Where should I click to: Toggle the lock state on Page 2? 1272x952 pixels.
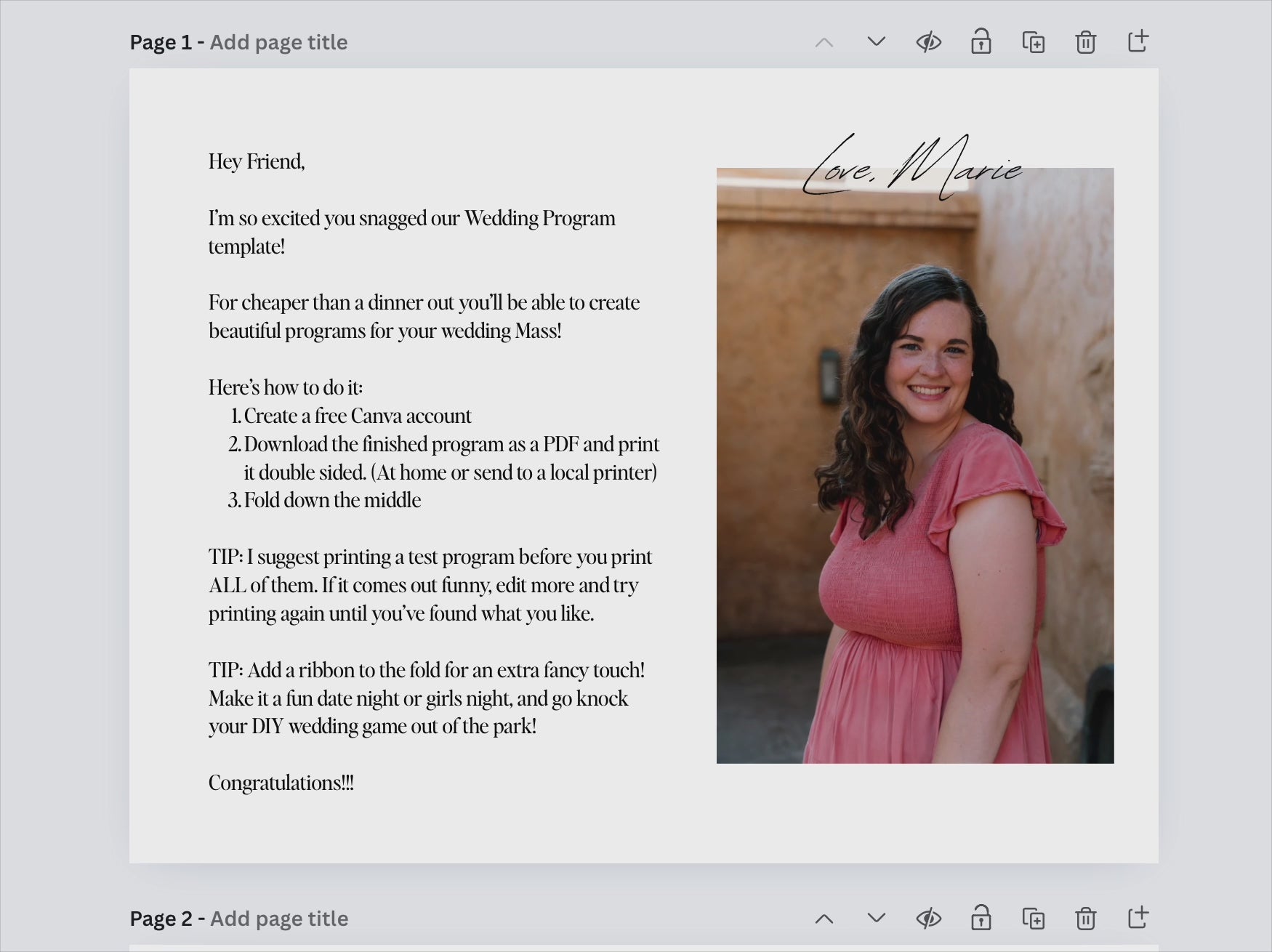[981, 918]
